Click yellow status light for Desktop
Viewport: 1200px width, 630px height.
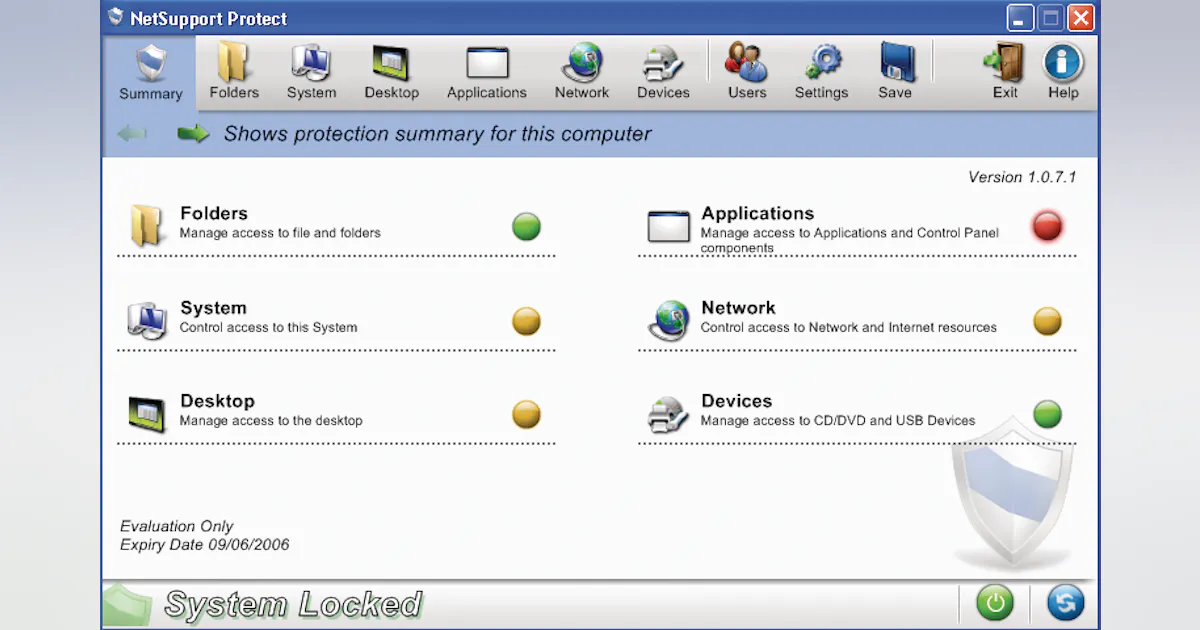(526, 414)
